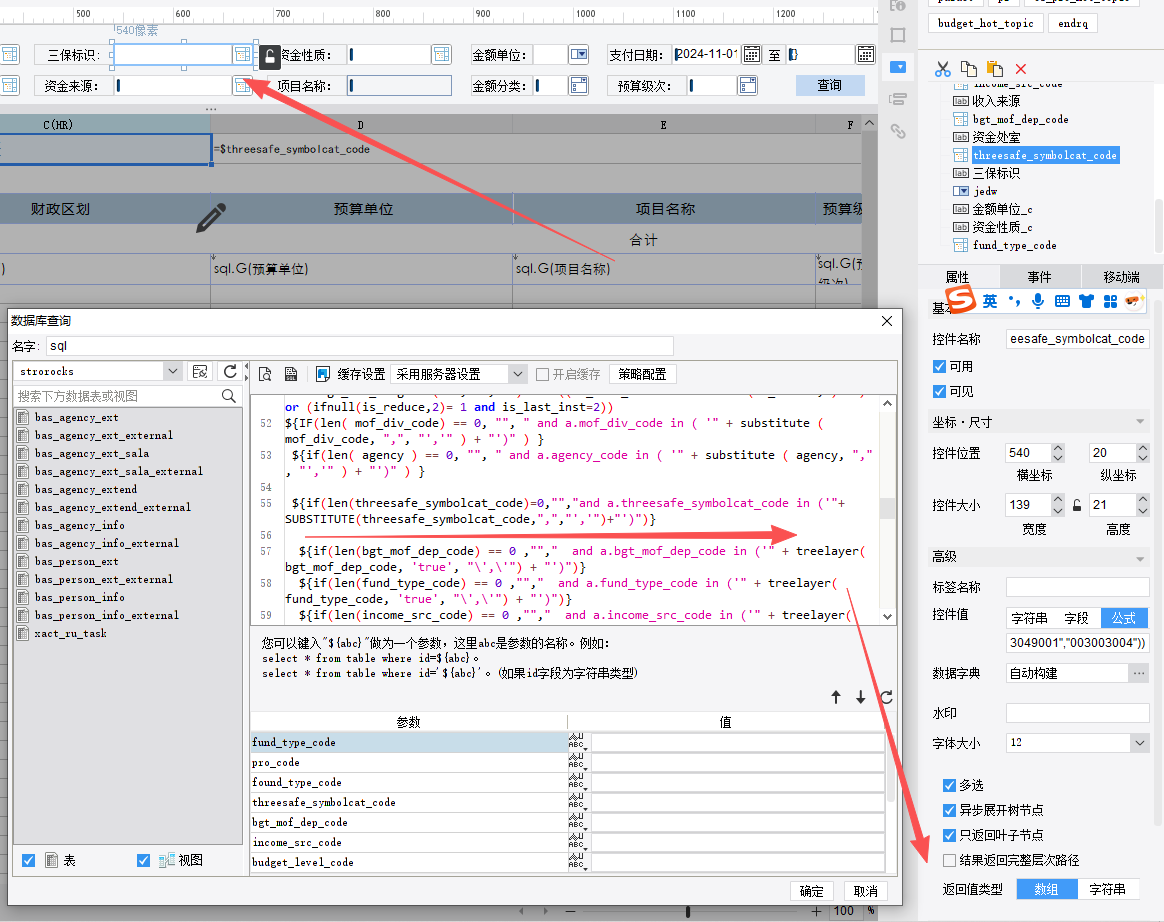Click the 策略配置 button

click(x=642, y=374)
